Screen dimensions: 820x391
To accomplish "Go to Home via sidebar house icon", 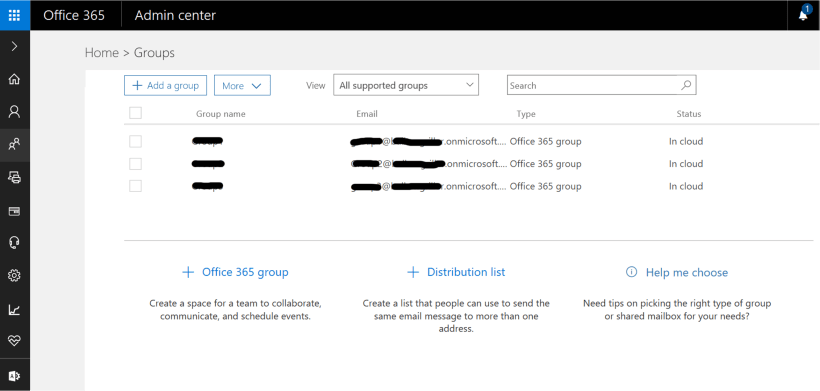I will pos(15,79).
